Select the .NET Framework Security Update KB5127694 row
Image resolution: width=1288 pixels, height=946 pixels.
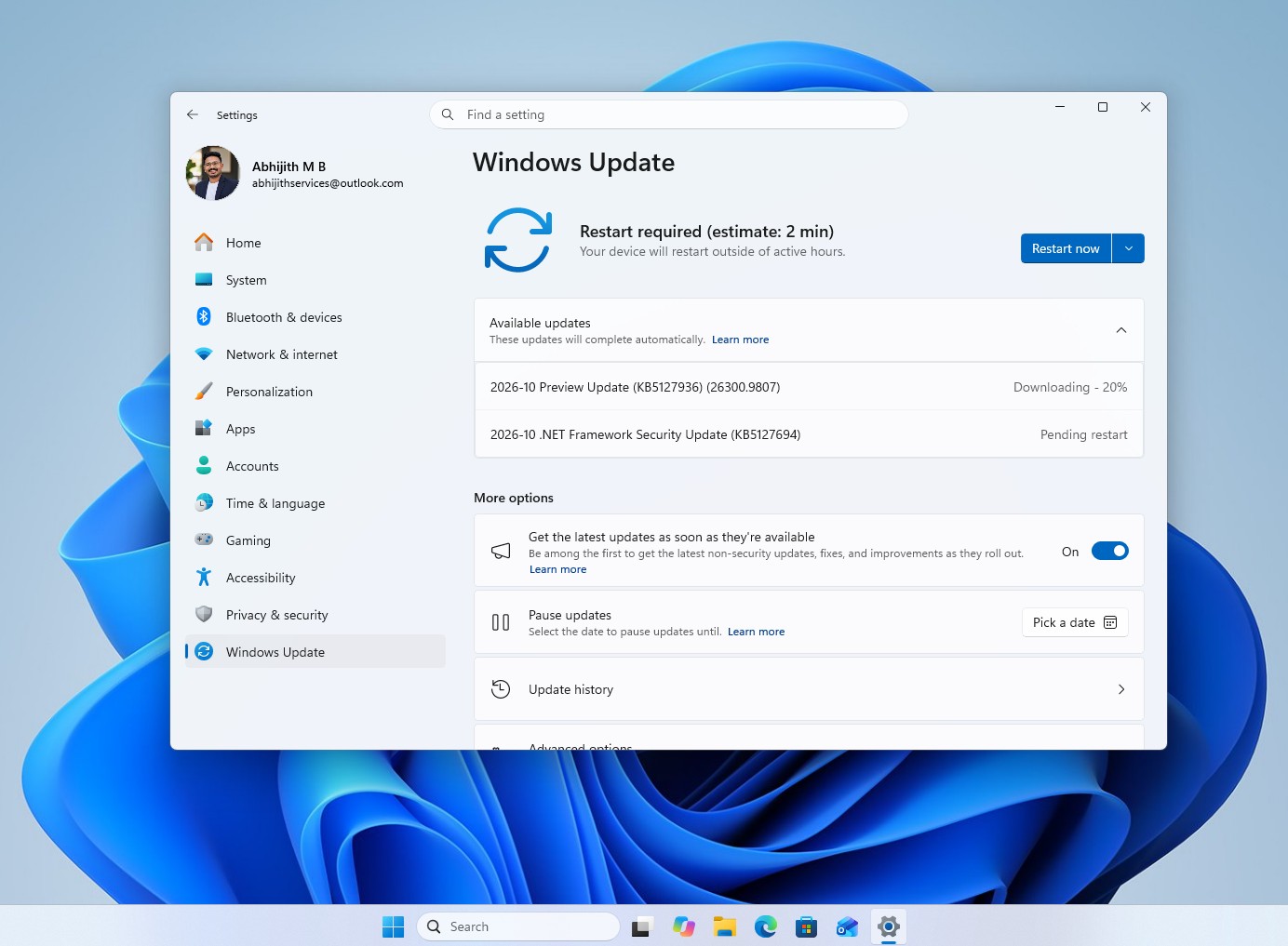coord(809,434)
